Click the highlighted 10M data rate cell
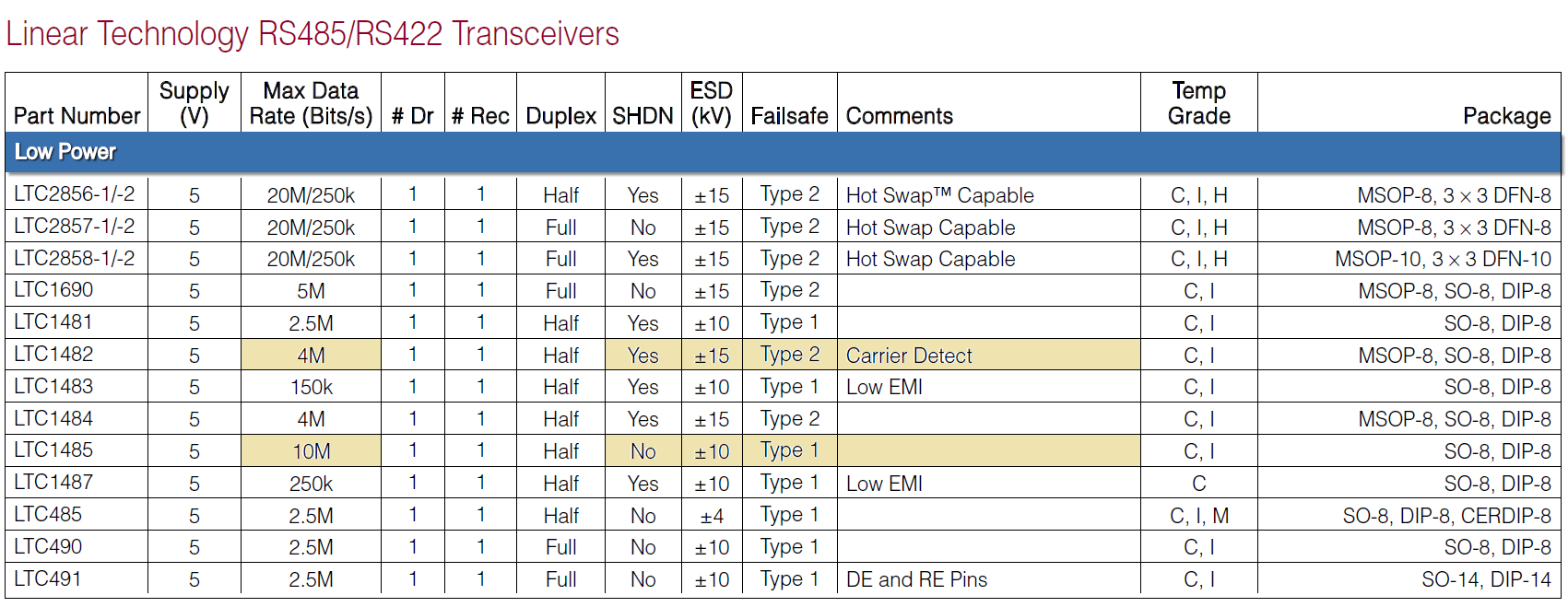This screenshot has height=607, width=1568. [311, 451]
